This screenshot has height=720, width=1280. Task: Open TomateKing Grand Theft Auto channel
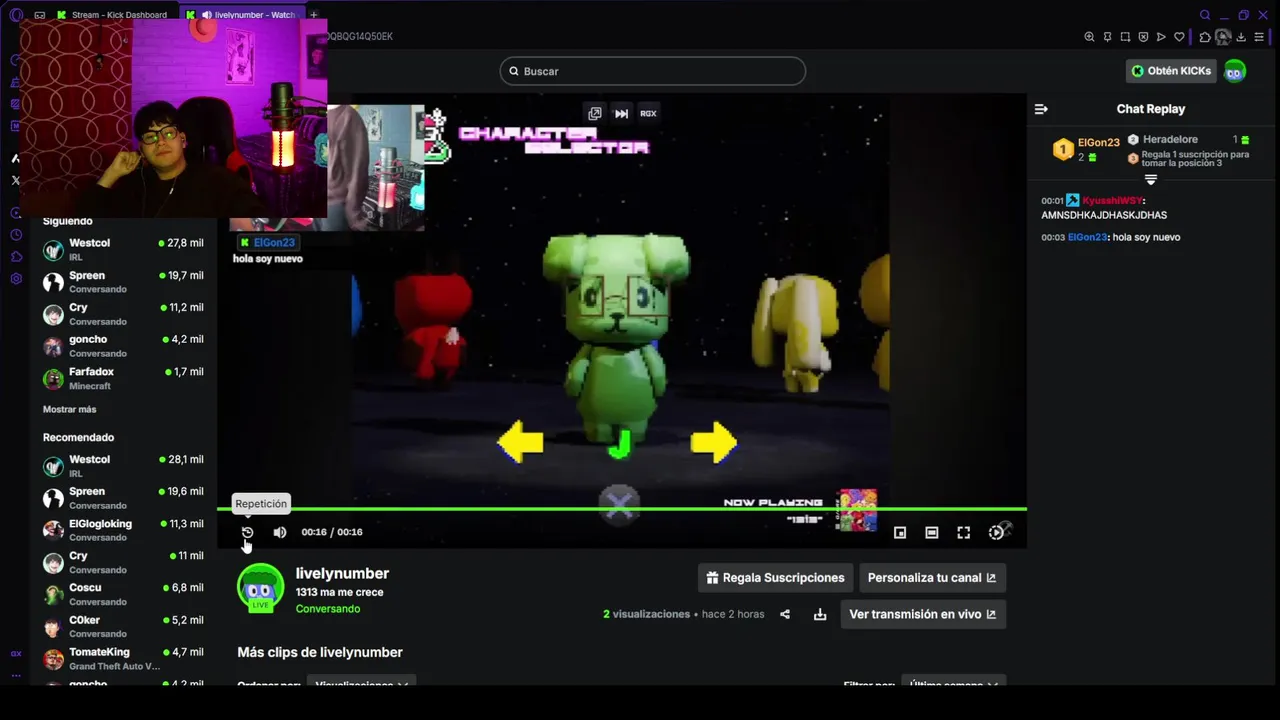pos(123,659)
